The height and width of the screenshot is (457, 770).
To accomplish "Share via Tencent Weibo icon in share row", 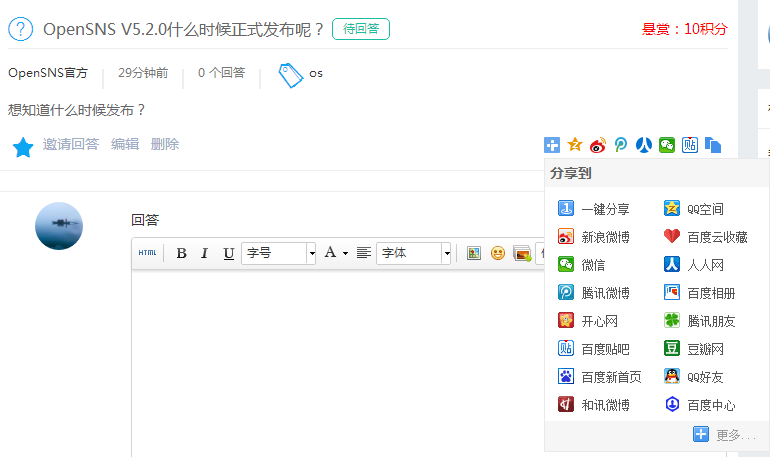I will click(621, 145).
